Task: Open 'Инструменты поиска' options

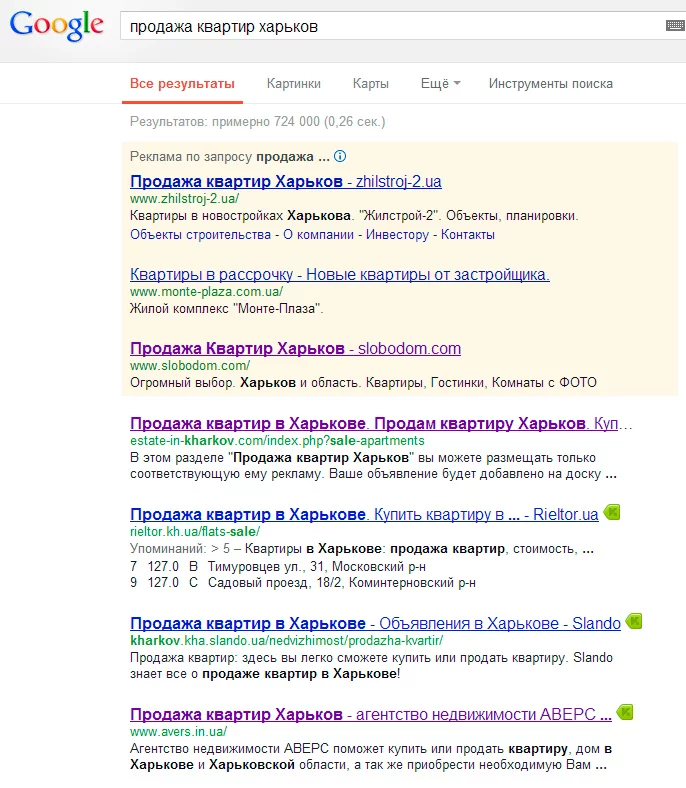Action: [551, 84]
